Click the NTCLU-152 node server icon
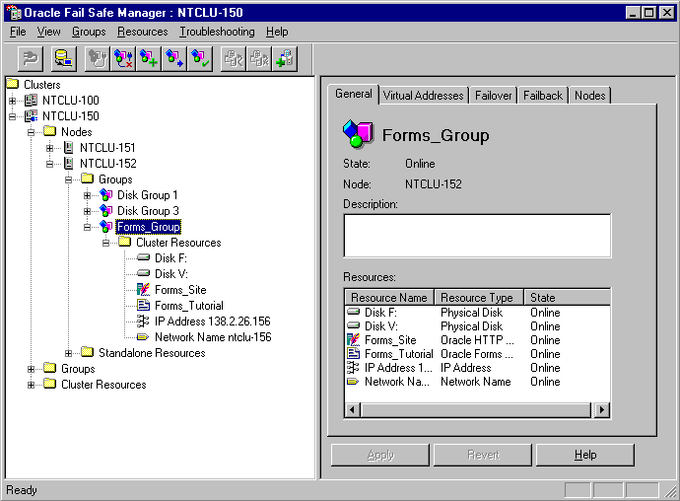 [x=69, y=164]
